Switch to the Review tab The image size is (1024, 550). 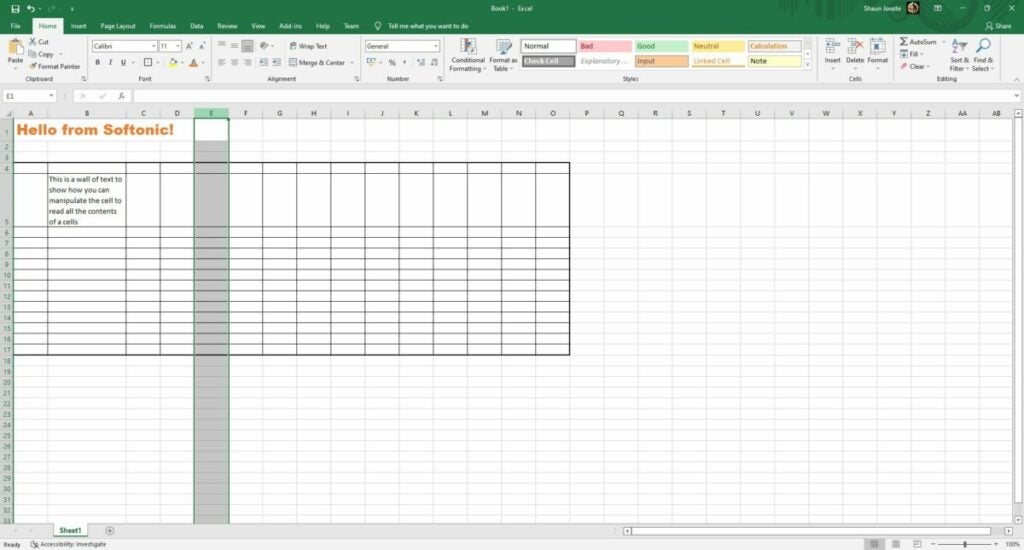point(227,26)
